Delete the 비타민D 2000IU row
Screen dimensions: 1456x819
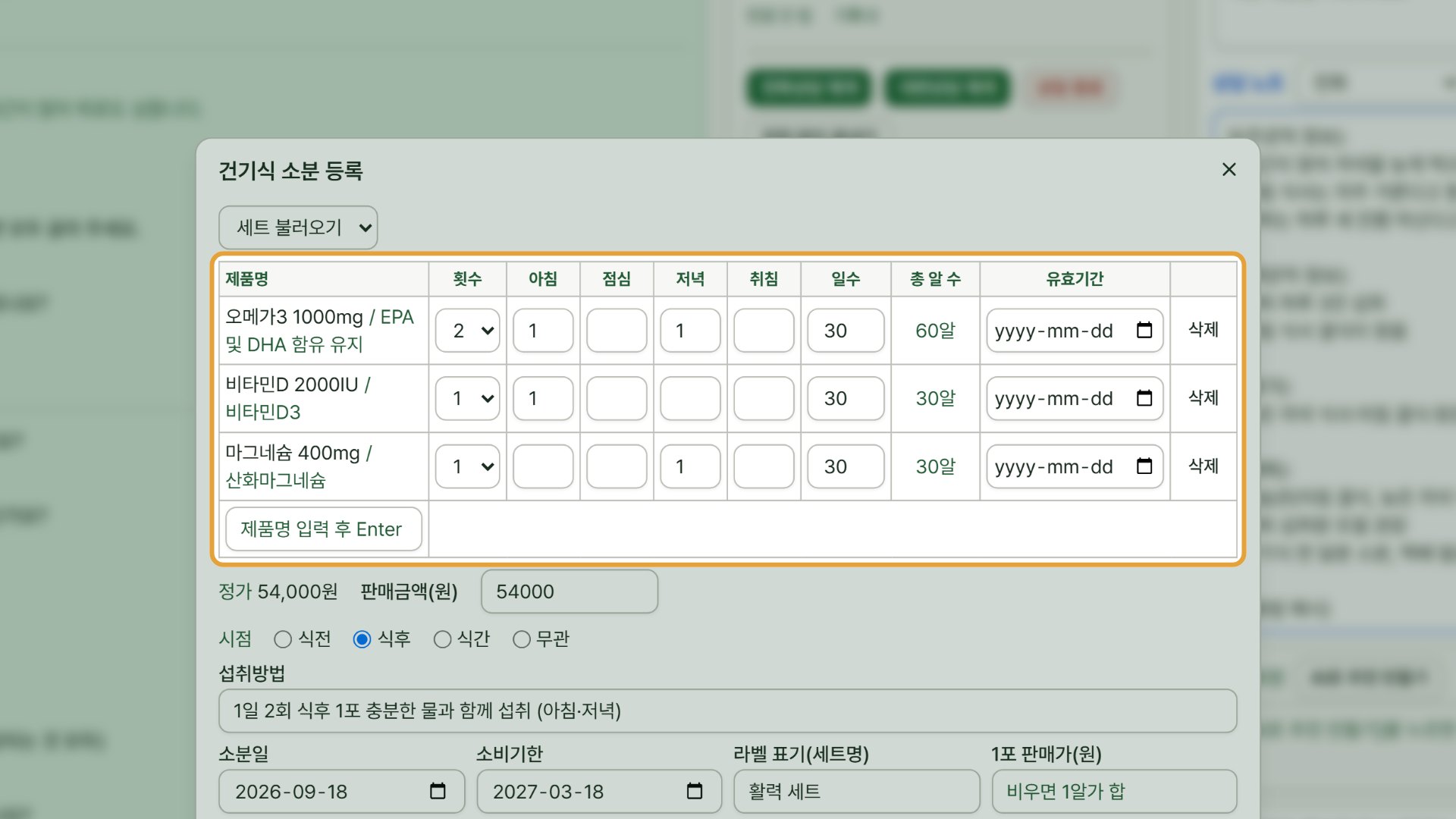point(1203,398)
